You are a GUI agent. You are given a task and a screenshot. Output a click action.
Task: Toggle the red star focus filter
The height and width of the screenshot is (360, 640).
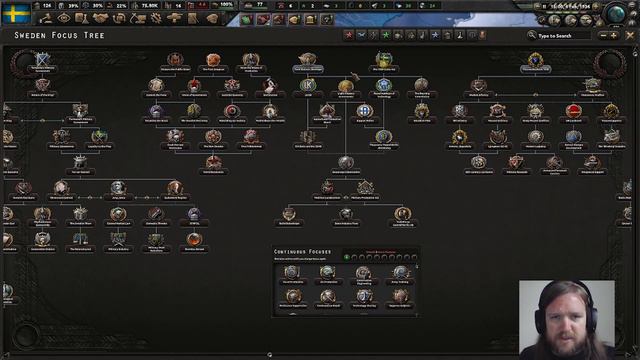click(x=349, y=36)
